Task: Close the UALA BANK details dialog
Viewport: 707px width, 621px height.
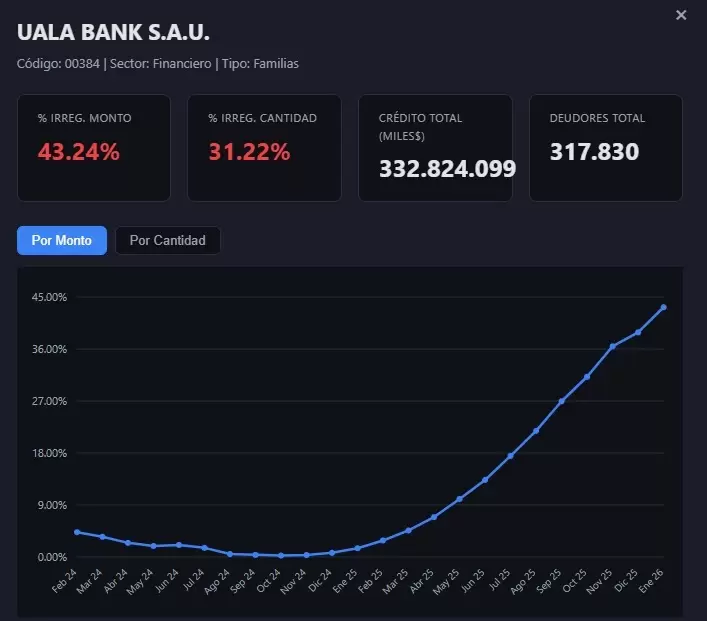Action: pos(681,15)
